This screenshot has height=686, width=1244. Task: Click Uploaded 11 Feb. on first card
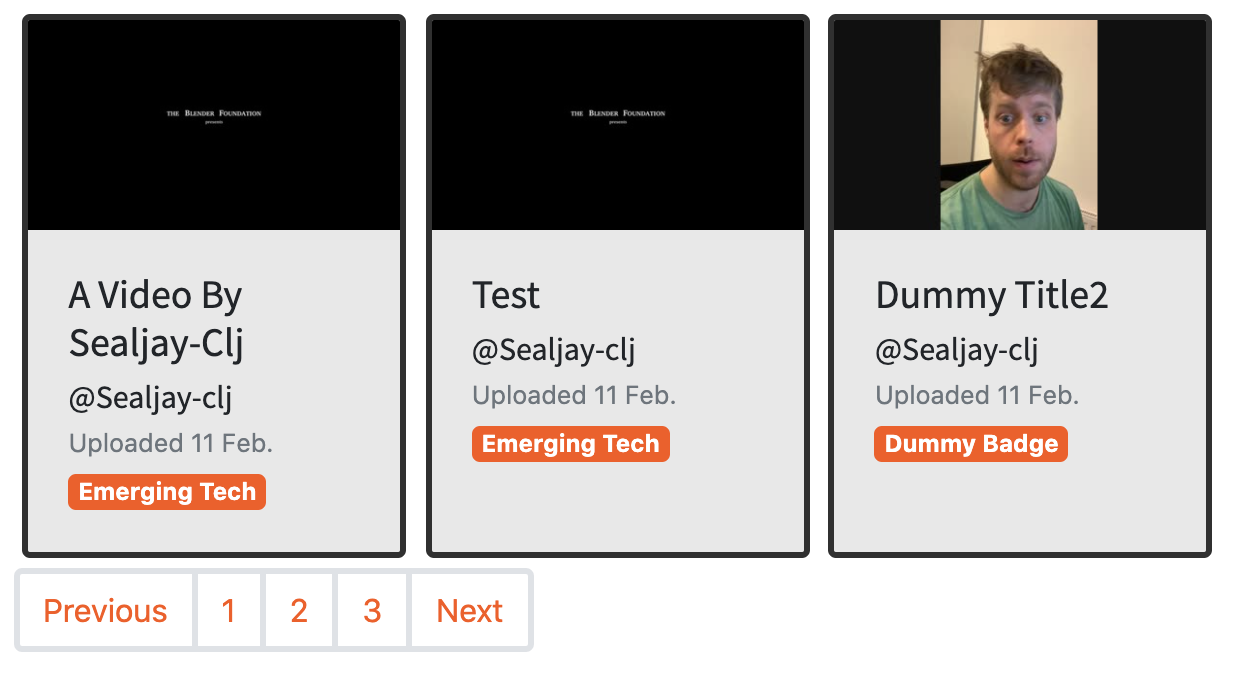171,443
